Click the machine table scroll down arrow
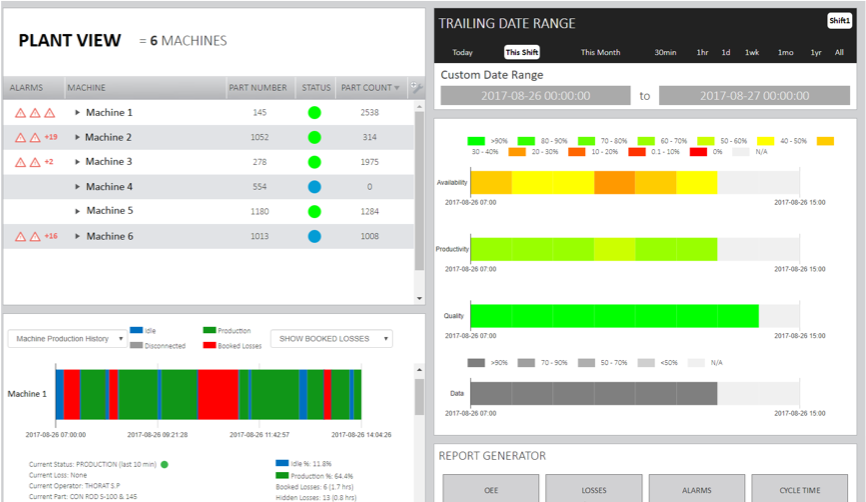The image size is (866, 502). pos(419,298)
